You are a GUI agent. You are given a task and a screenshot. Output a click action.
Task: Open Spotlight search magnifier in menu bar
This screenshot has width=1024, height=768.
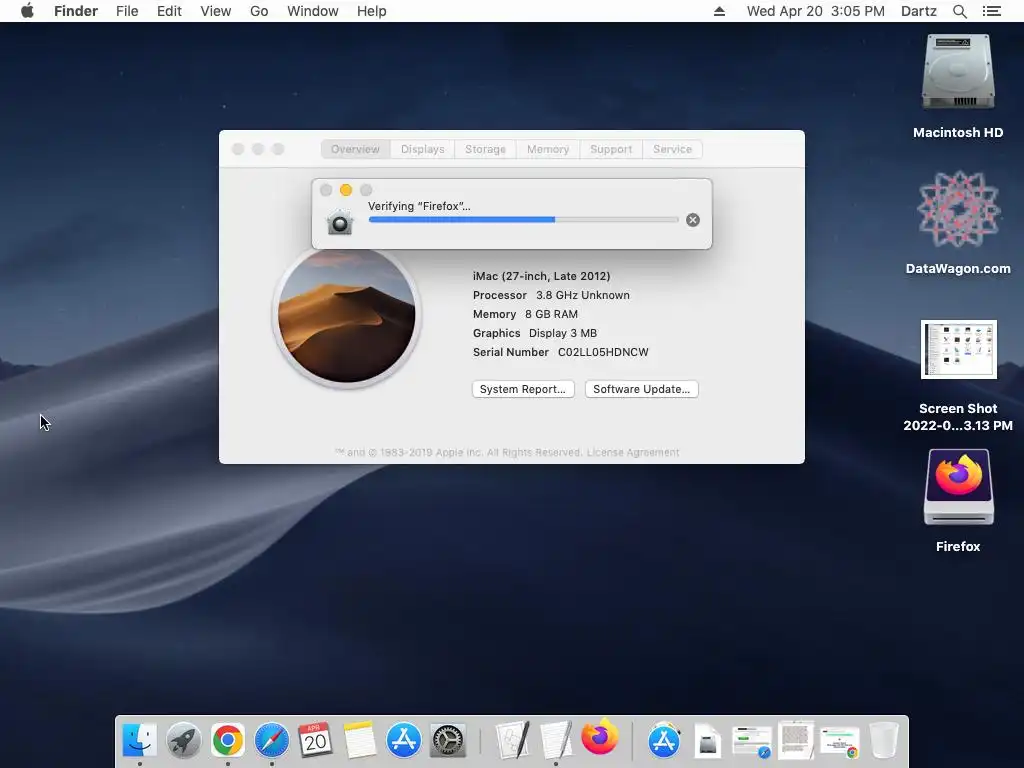[959, 11]
